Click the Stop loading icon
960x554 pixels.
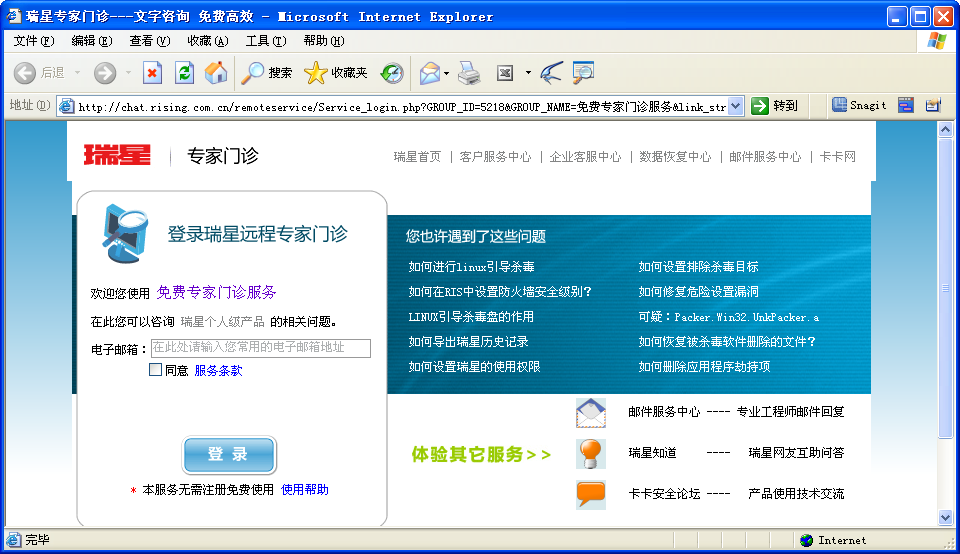[x=152, y=73]
